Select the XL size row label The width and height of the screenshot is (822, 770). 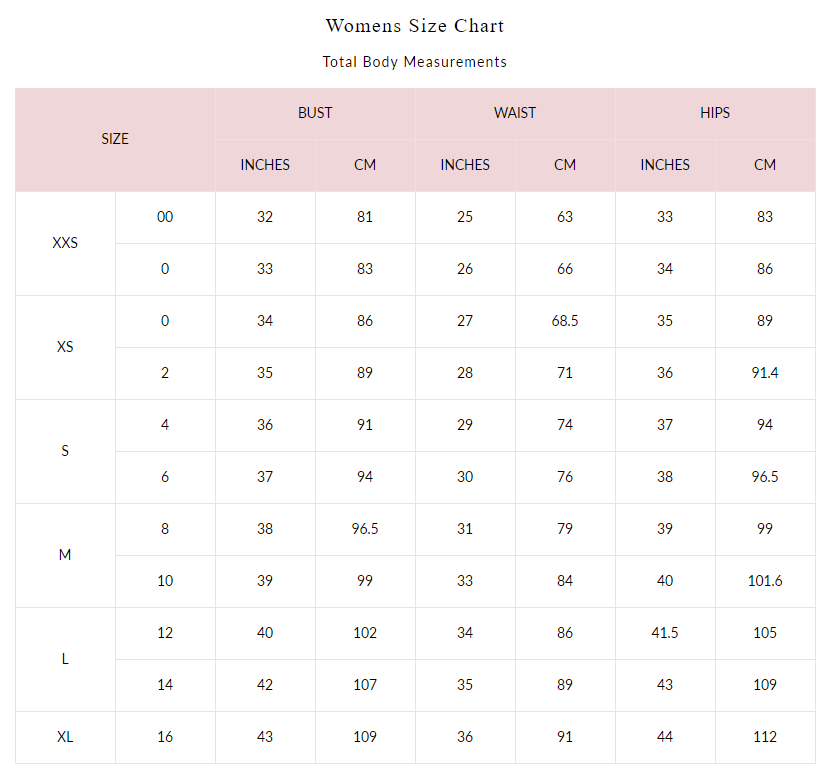pos(65,737)
